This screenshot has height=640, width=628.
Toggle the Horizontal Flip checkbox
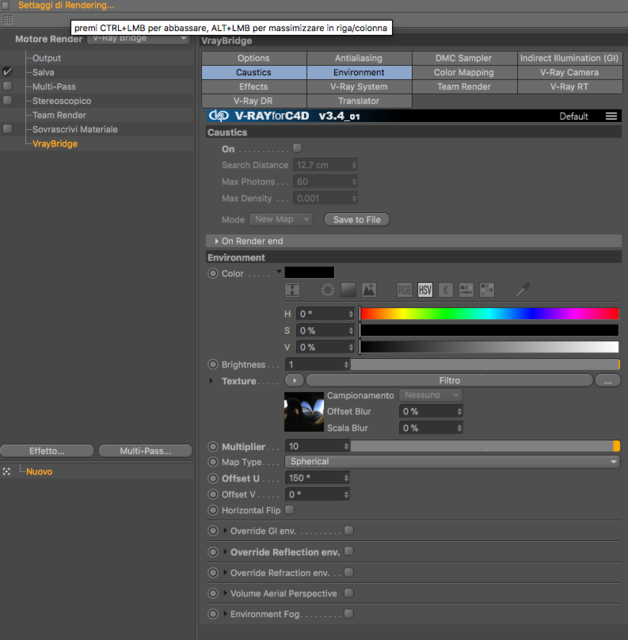(289, 510)
